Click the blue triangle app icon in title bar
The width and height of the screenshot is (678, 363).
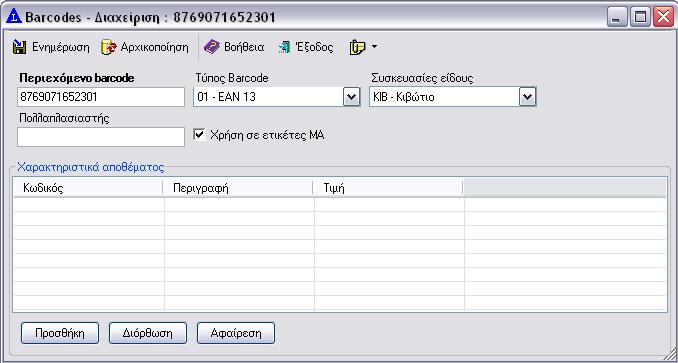coord(14,16)
